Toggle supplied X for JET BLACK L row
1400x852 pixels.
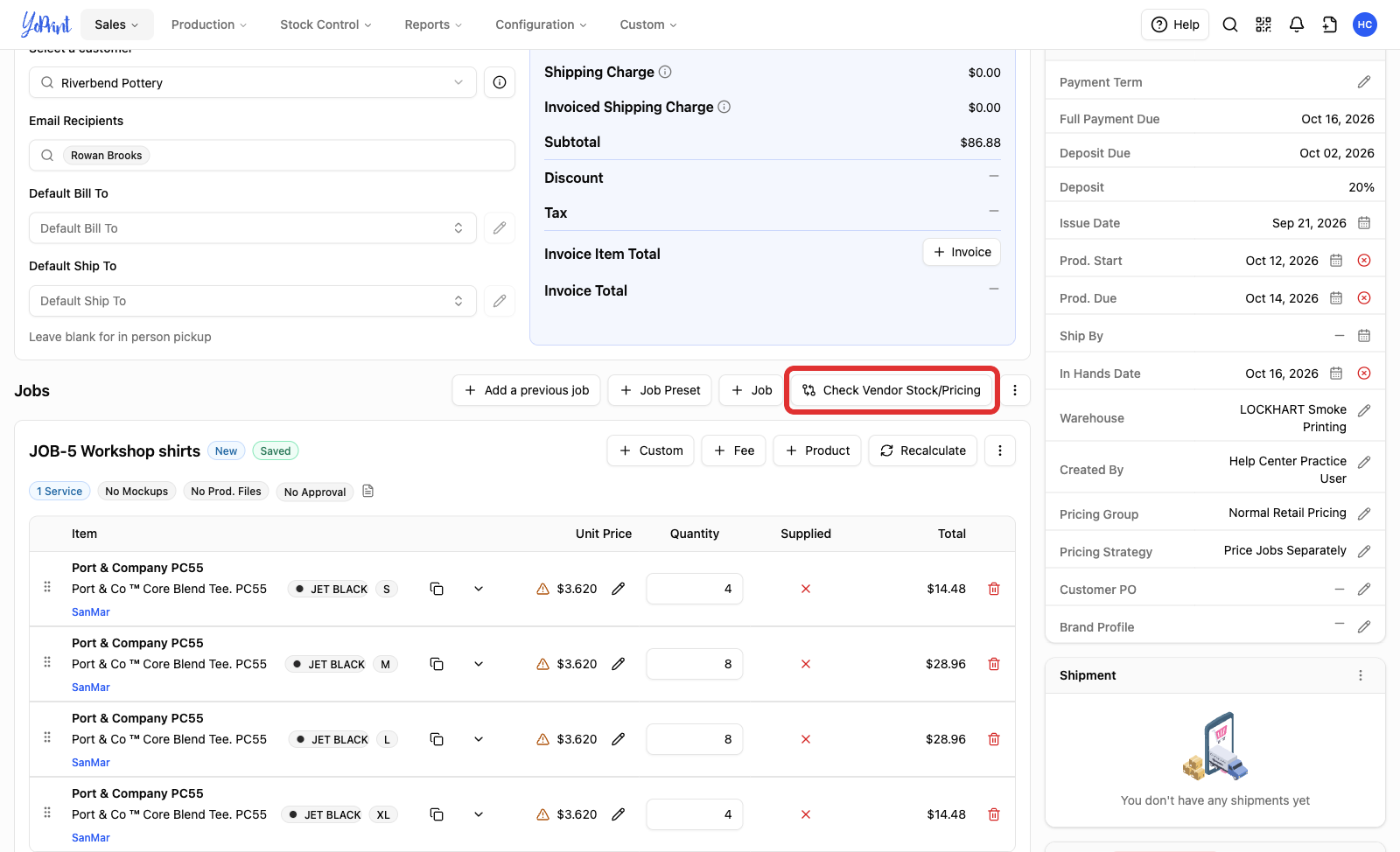(806, 739)
